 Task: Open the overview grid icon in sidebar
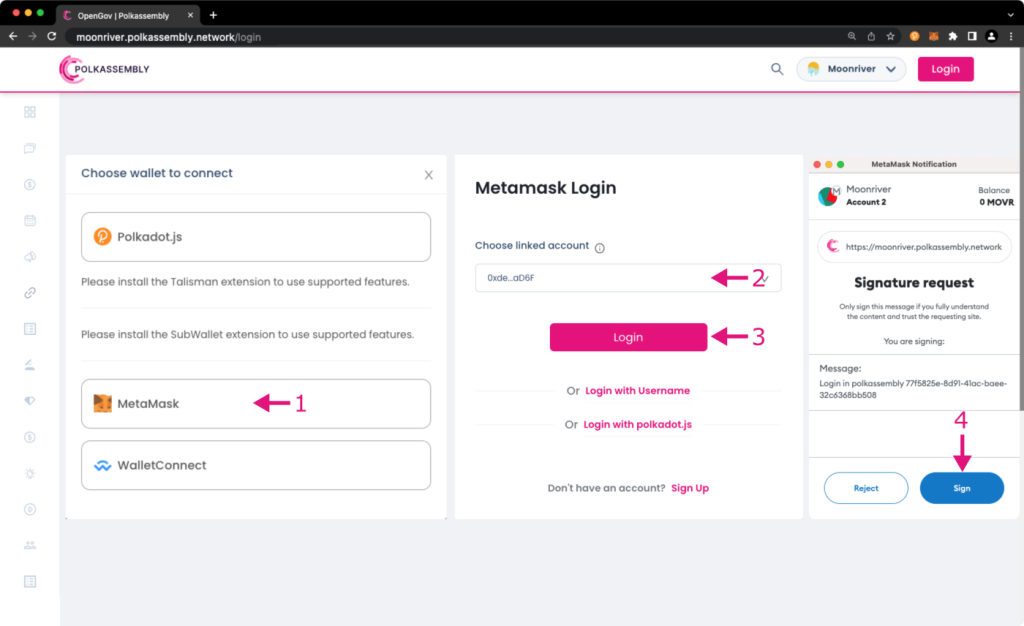30,112
